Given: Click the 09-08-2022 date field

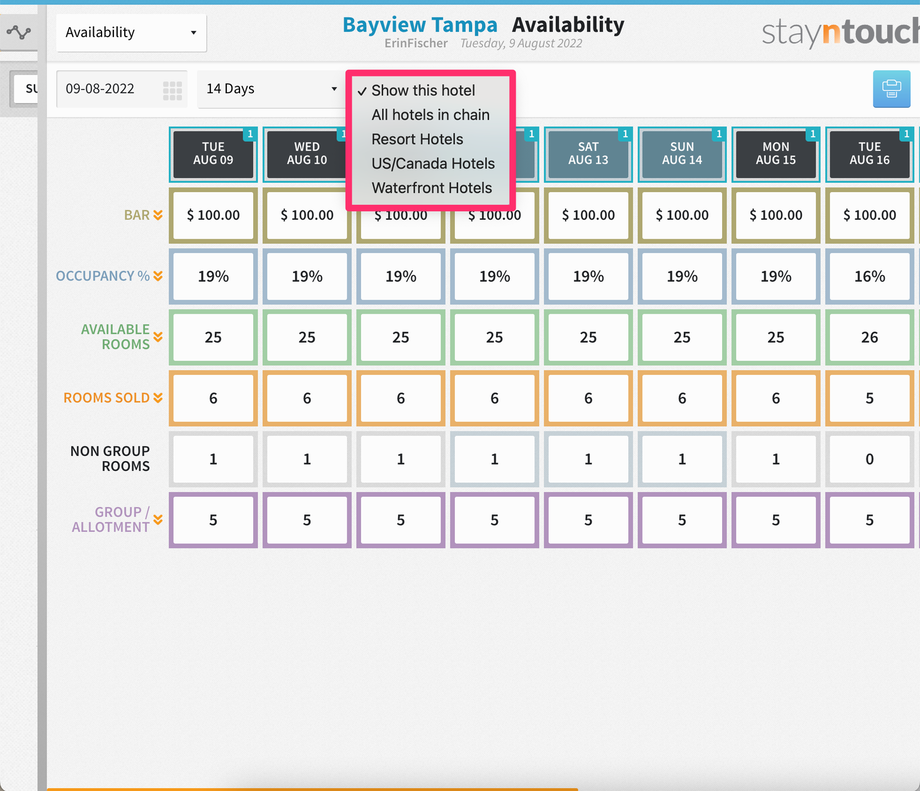Looking at the screenshot, I should point(122,89).
